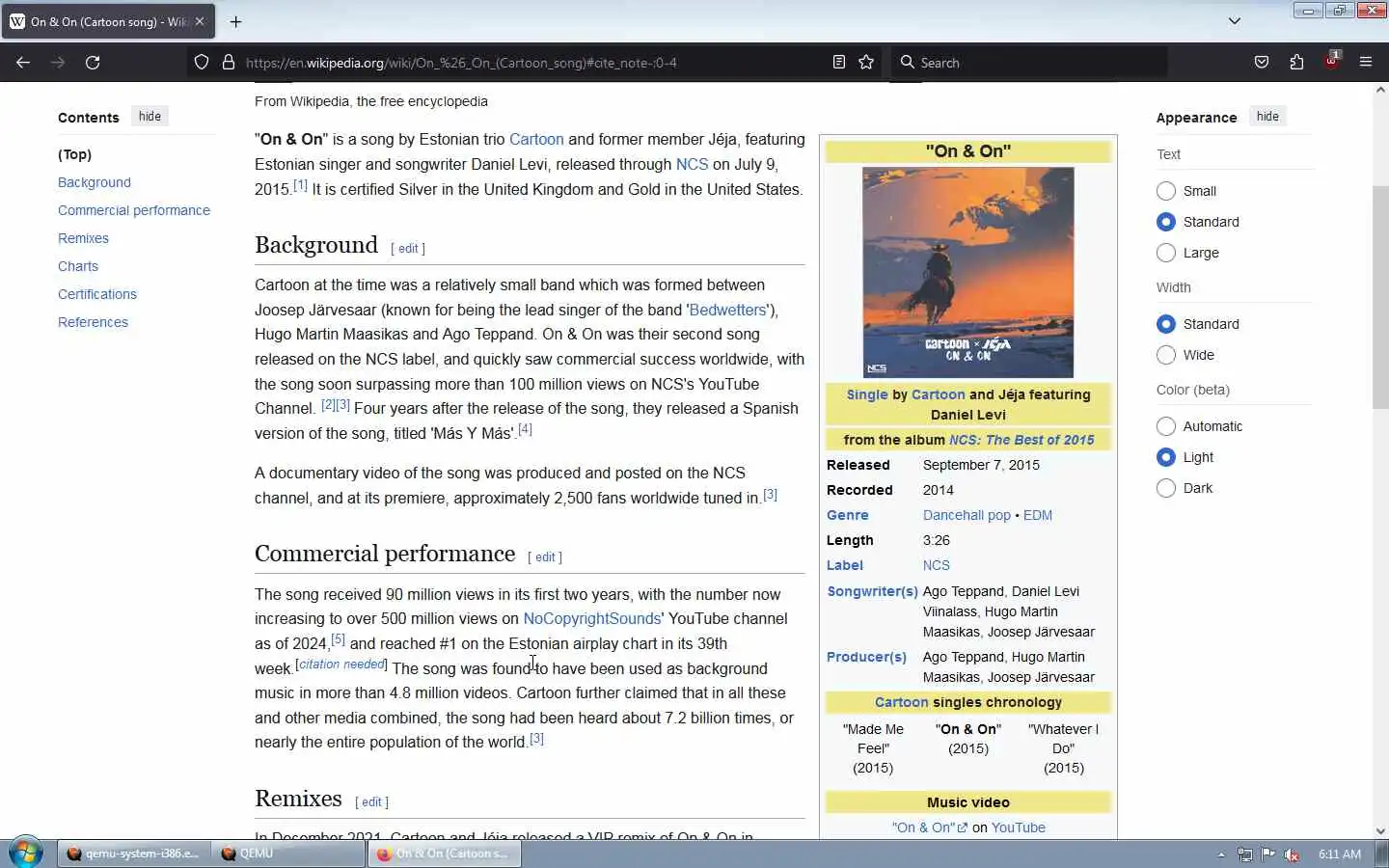This screenshot has width=1389, height=868.
Task: Hide the Appearance panel
Action: [1267, 116]
